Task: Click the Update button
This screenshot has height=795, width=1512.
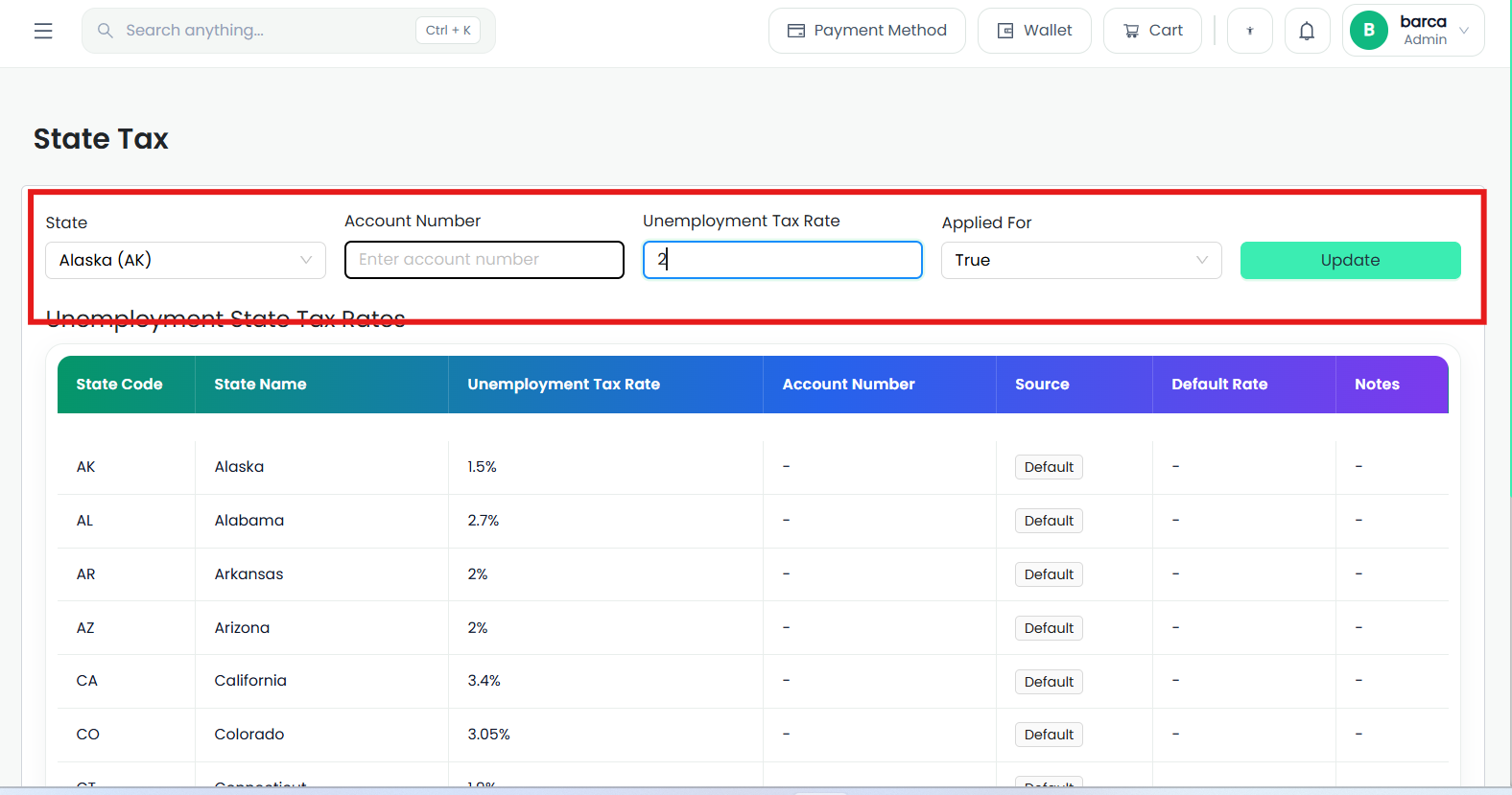Action: click(1350, 260)
